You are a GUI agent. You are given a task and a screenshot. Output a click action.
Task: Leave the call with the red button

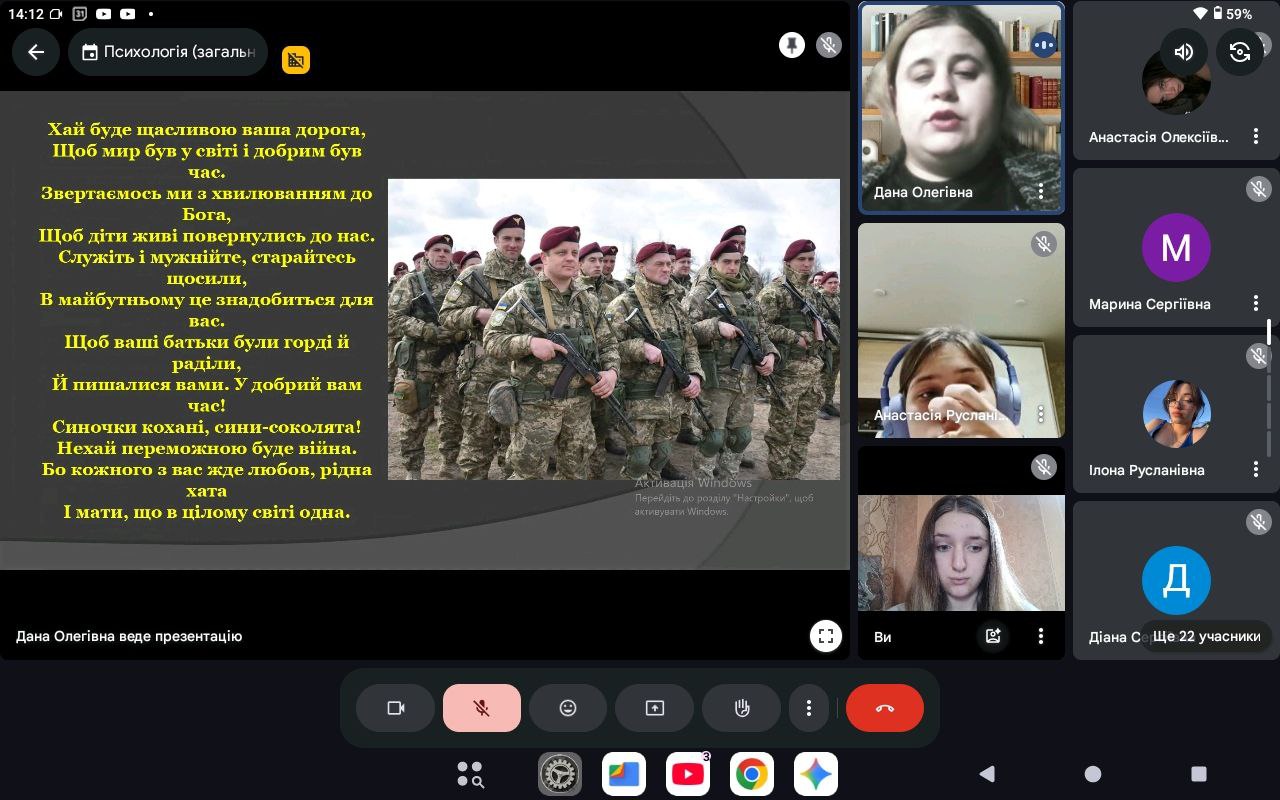pos(885,708)
